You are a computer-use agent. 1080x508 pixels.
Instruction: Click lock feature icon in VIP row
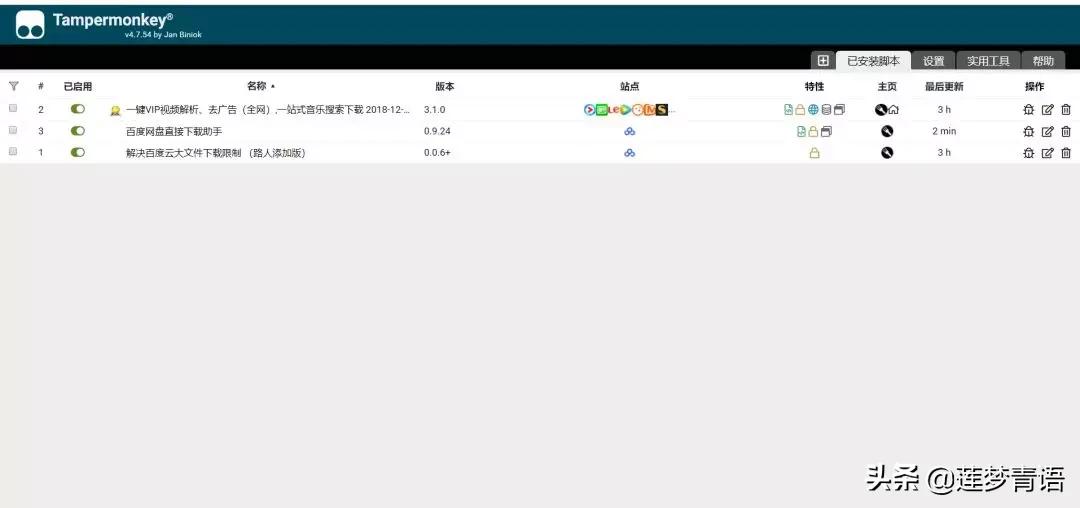coord(800,109)
